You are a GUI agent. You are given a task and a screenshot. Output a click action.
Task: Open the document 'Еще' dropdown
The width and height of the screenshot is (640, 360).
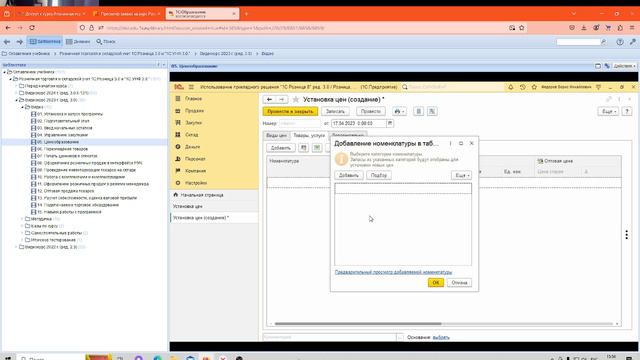(608, 111)
